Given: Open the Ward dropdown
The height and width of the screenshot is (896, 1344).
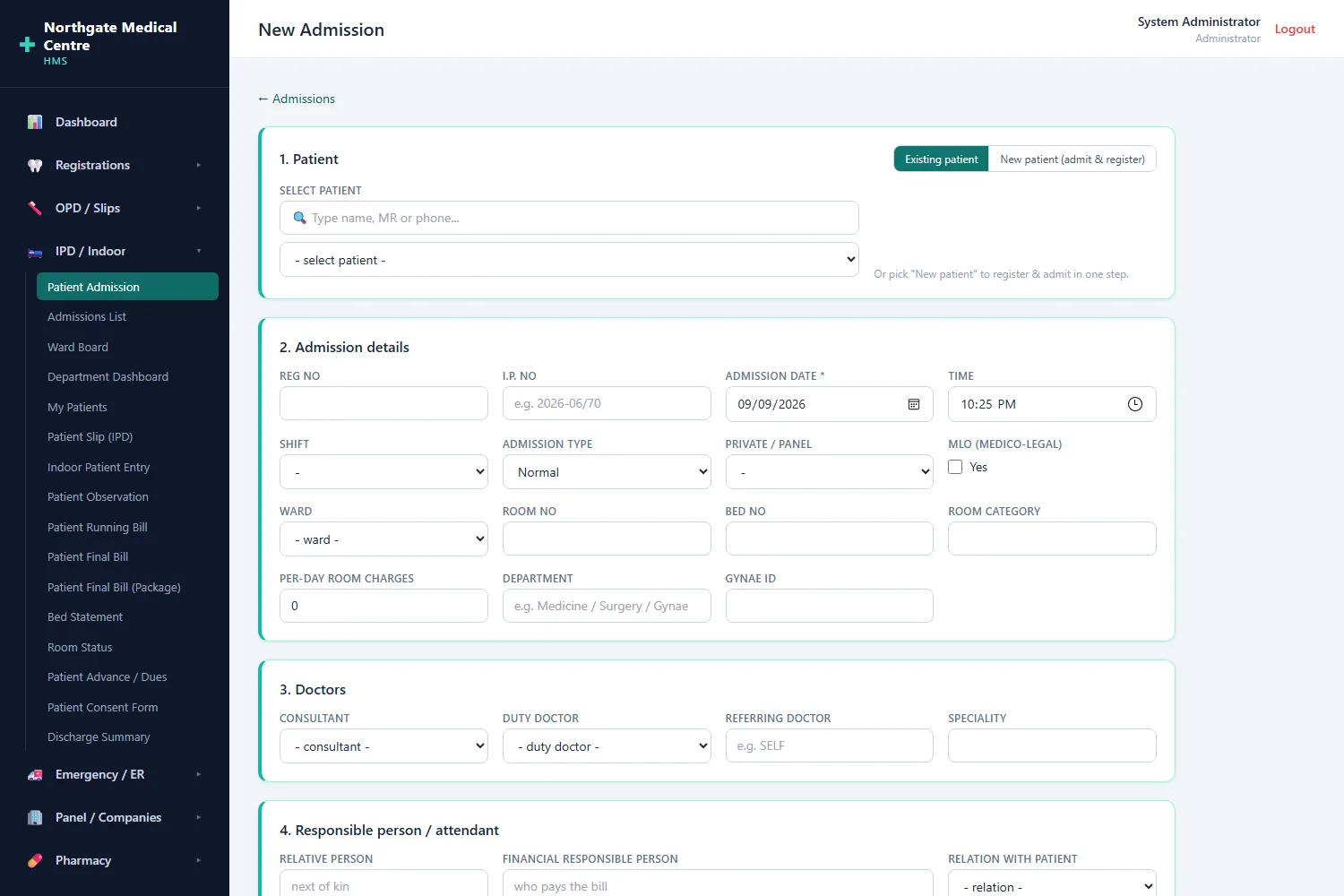Looking at the screenshot, I should [383, 539].
